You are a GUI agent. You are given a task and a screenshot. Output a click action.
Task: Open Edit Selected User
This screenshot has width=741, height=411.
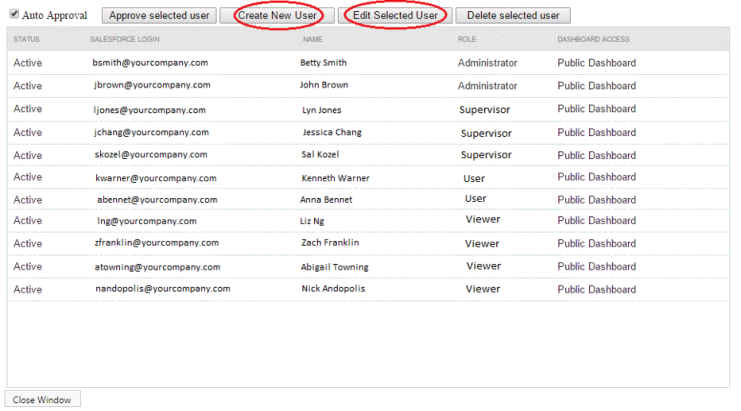click(x=395, y=16)
